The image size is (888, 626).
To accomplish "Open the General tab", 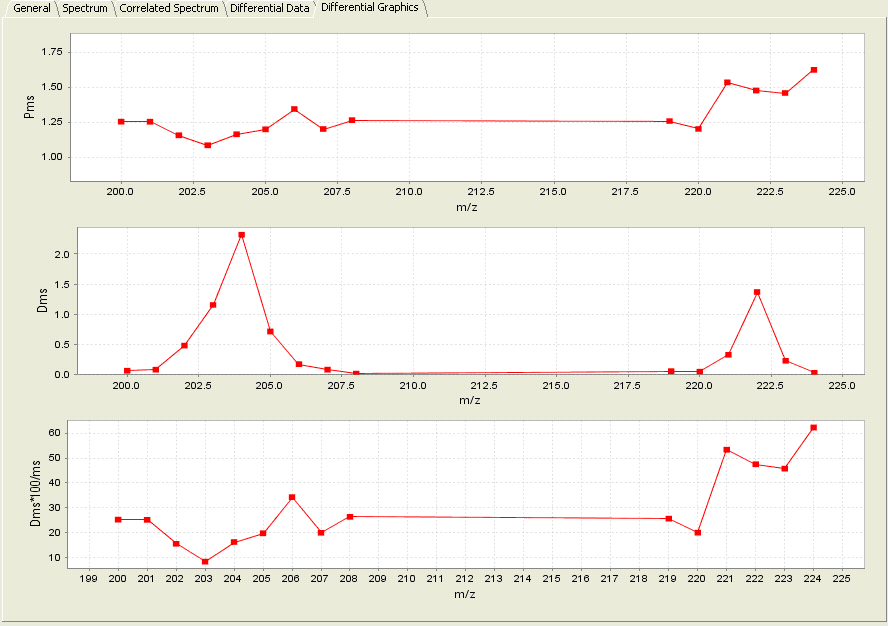I will click(x=32, y=8).
